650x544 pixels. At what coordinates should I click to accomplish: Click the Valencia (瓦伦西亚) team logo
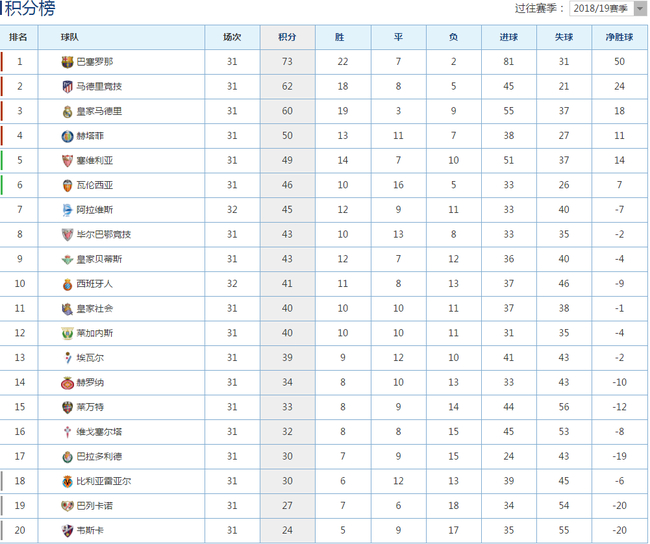68,185
